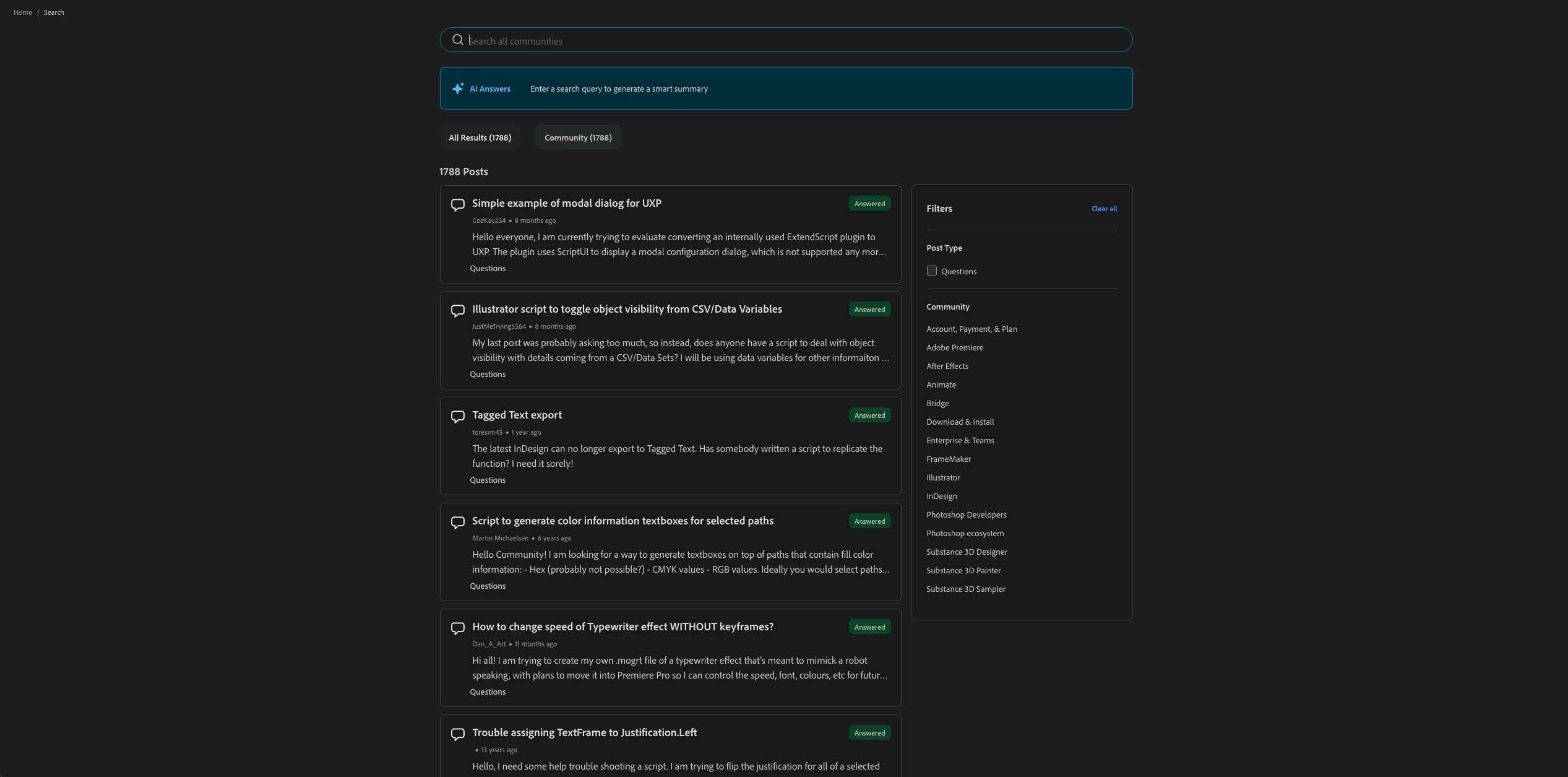
Task: Click the search magnifier icon
Action: 457,40
